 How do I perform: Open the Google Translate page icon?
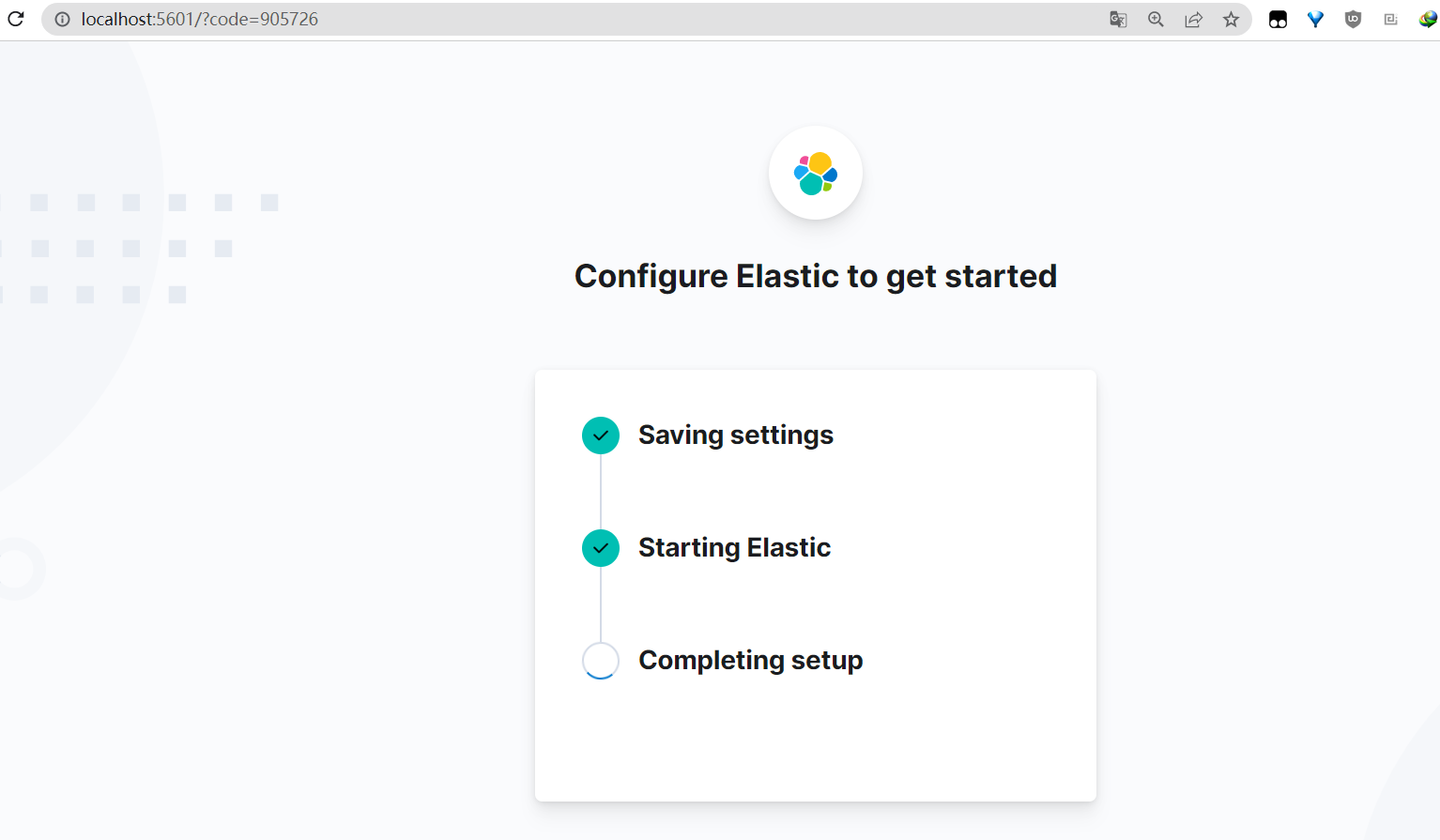tap(1118, 20)
